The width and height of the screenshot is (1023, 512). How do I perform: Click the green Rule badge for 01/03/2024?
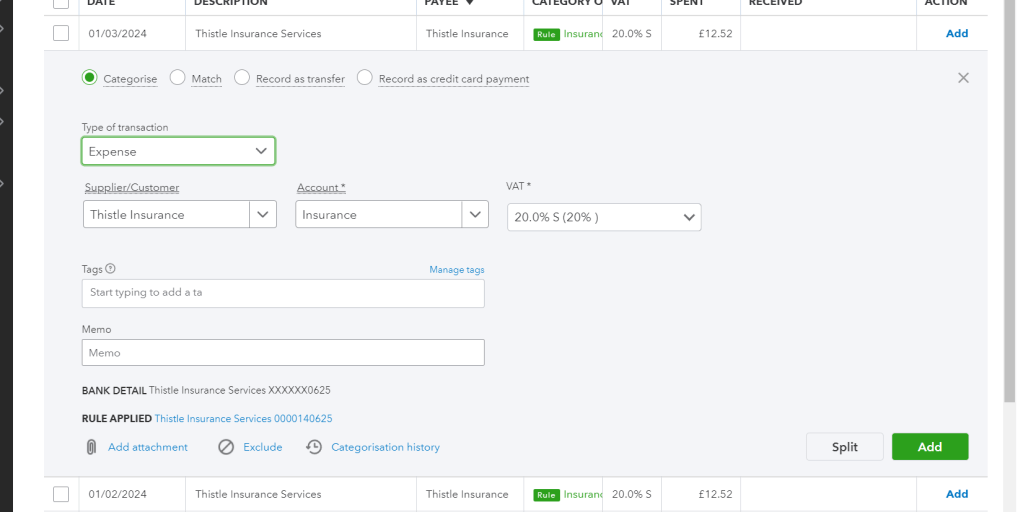point(546,35)
